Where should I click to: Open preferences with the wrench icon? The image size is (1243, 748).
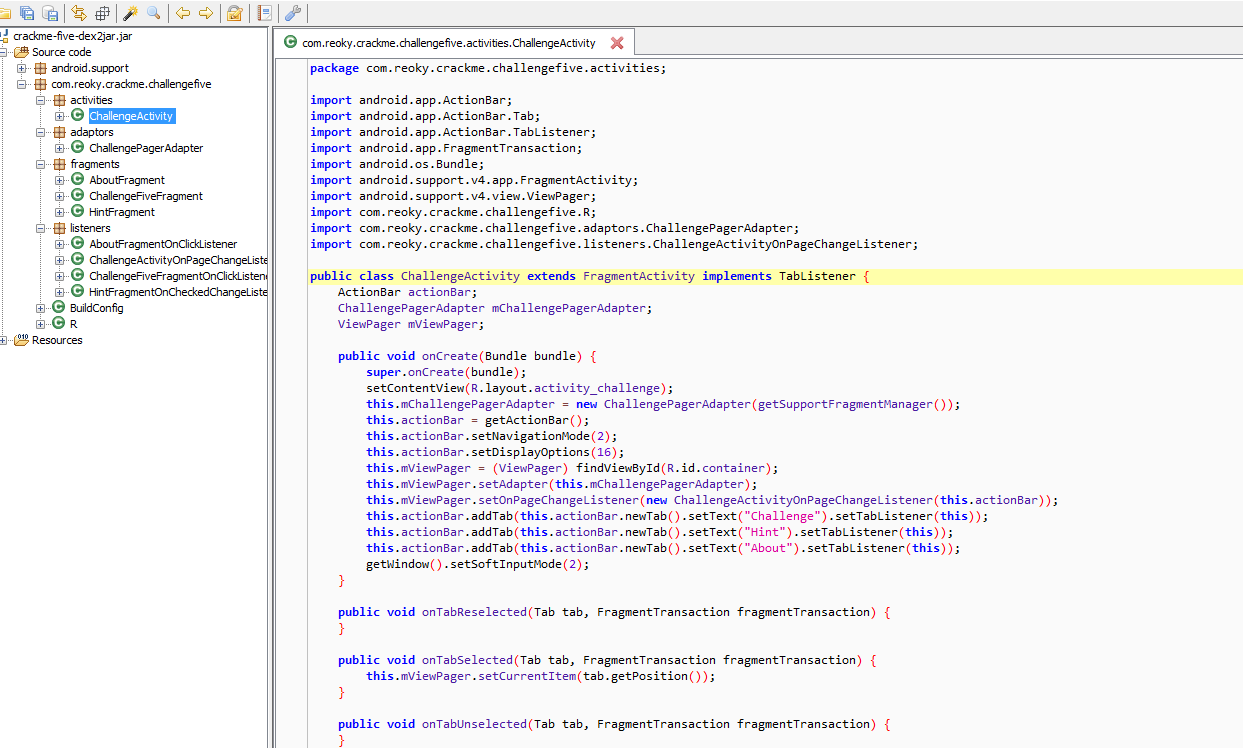point(293,13)
